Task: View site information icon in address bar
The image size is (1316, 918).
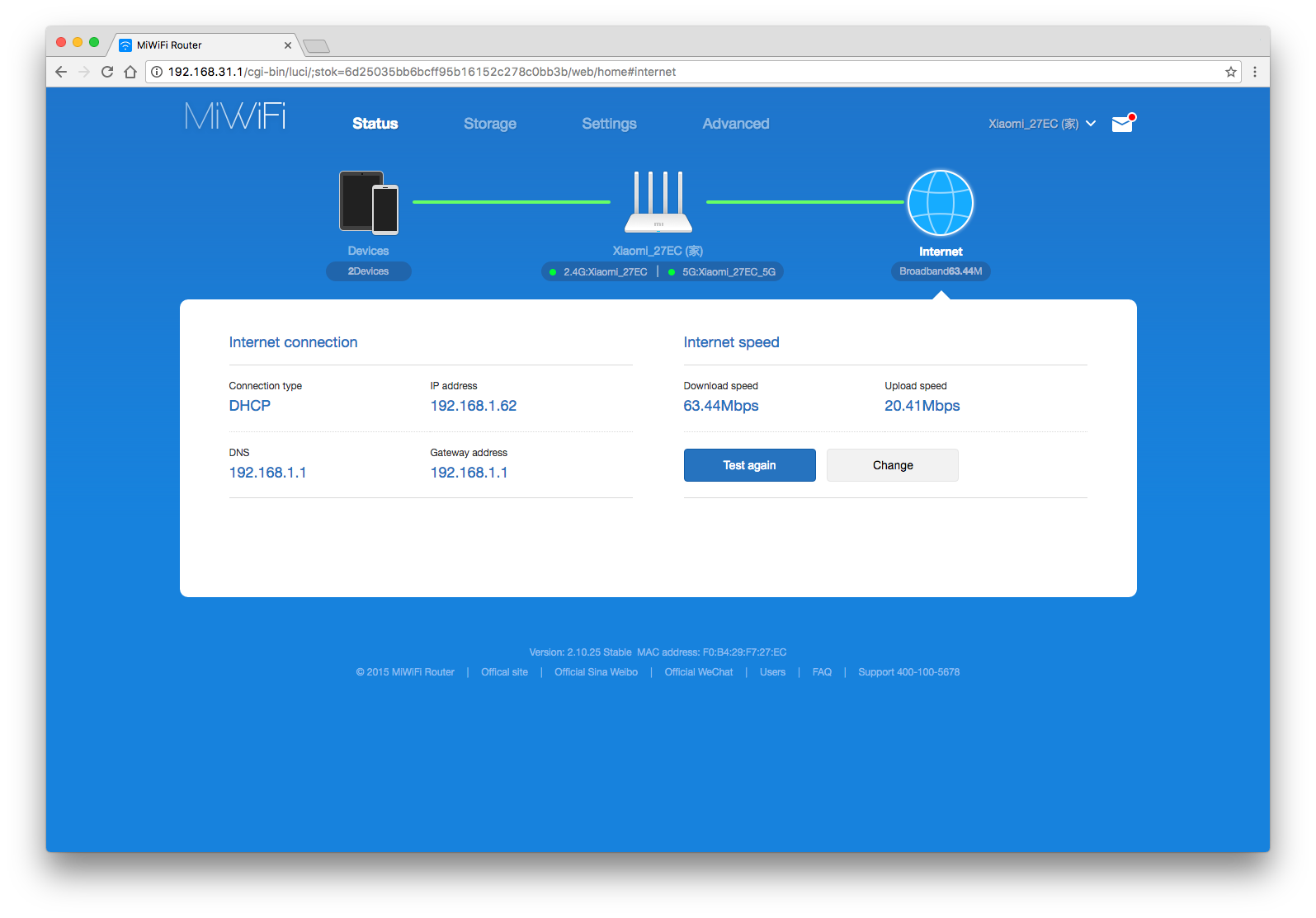Action: (x=157, y=72)
